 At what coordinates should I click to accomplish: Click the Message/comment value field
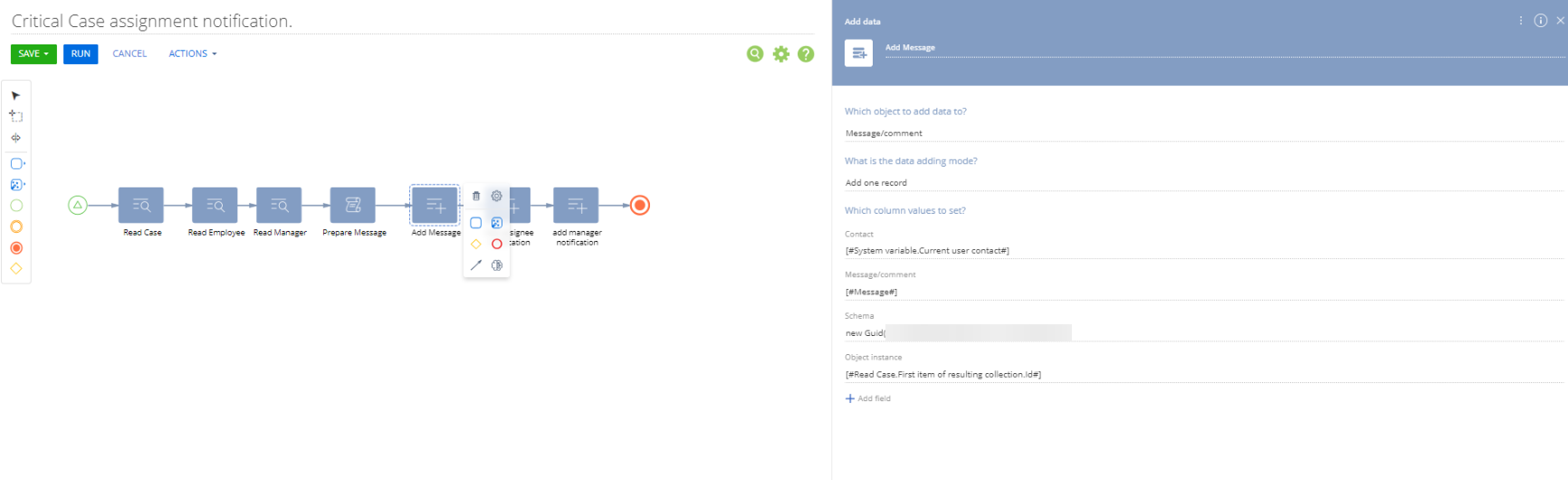pos(1204,292)
